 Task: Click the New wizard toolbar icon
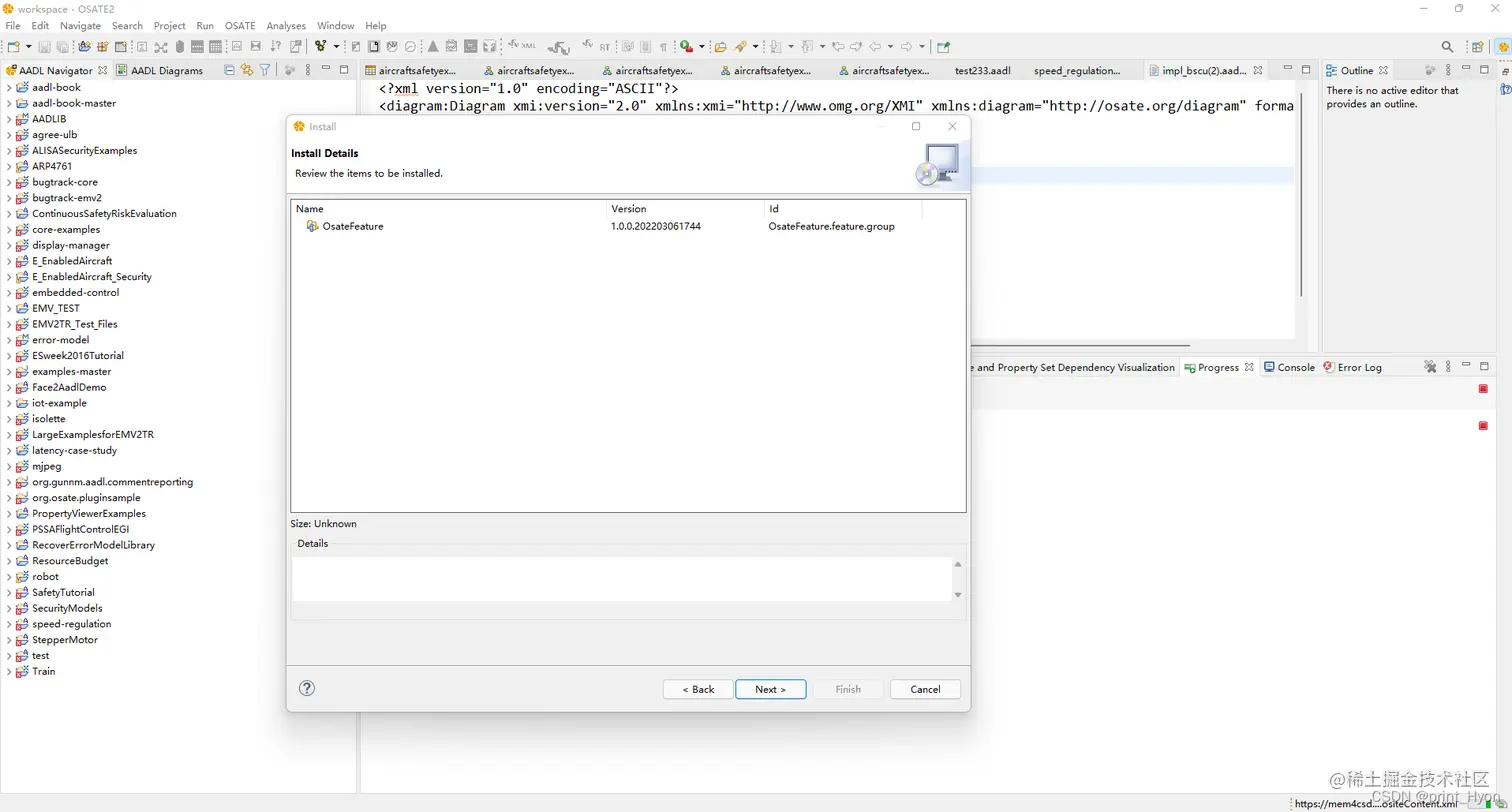tap(13, 47)
